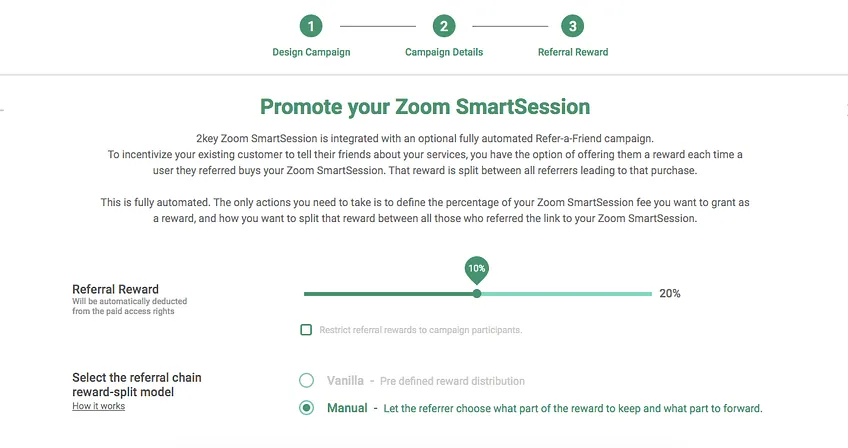
Task: Click the 10% pin bubble above slider
Action: tap(476, 270)
